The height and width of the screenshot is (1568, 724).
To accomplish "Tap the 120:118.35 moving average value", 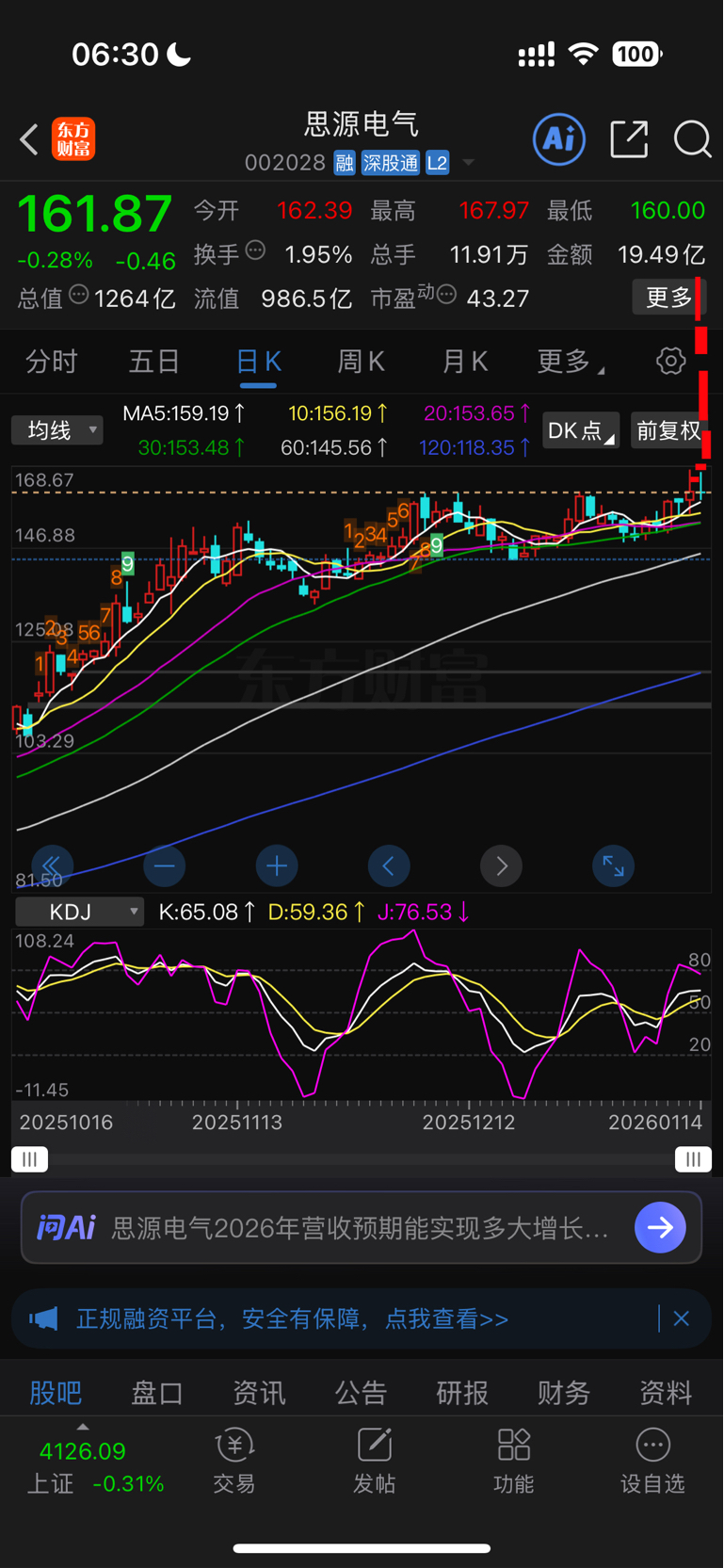I will tap(475, 448).
